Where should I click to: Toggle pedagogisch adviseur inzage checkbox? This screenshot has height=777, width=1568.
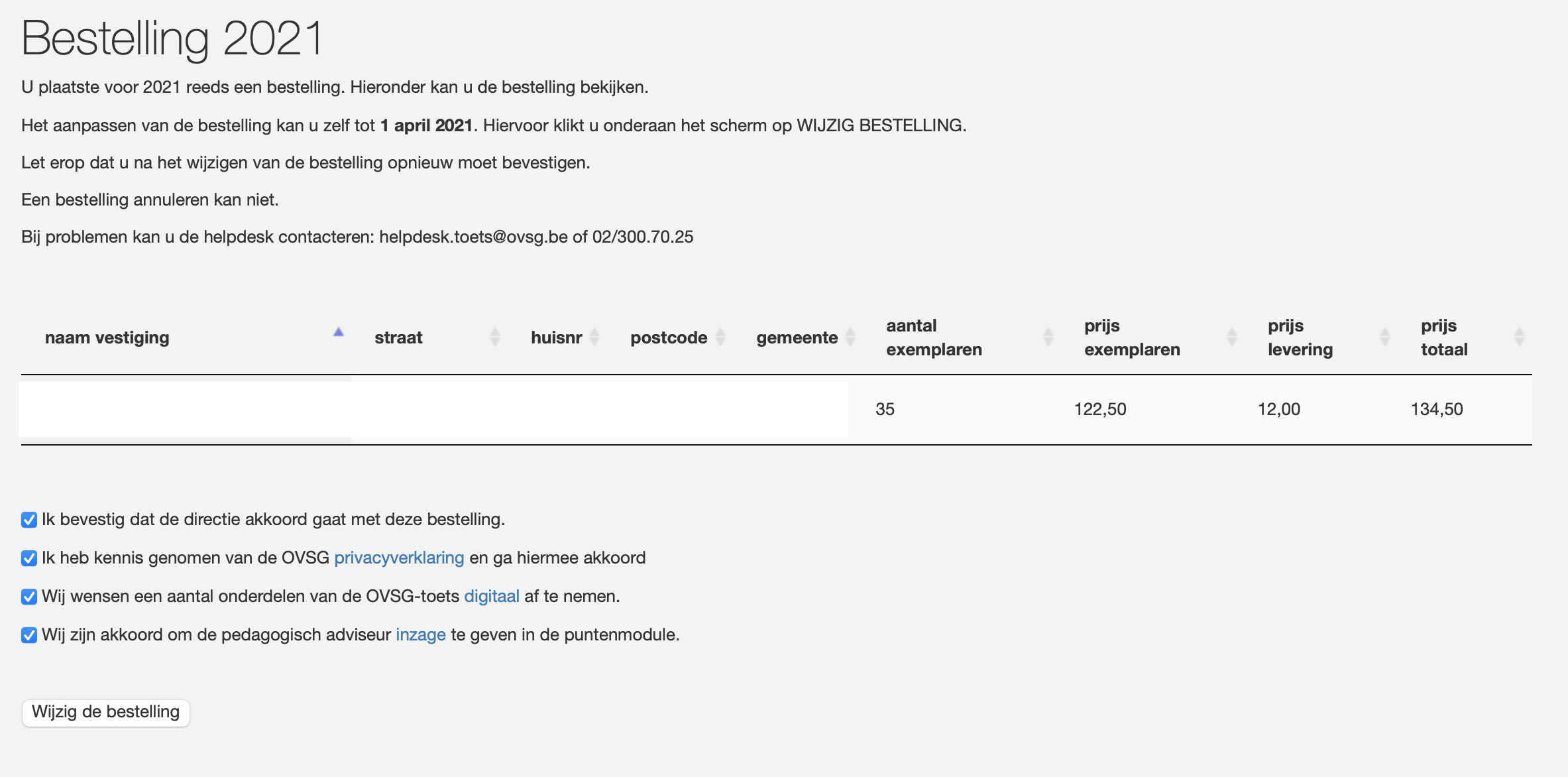29,635
